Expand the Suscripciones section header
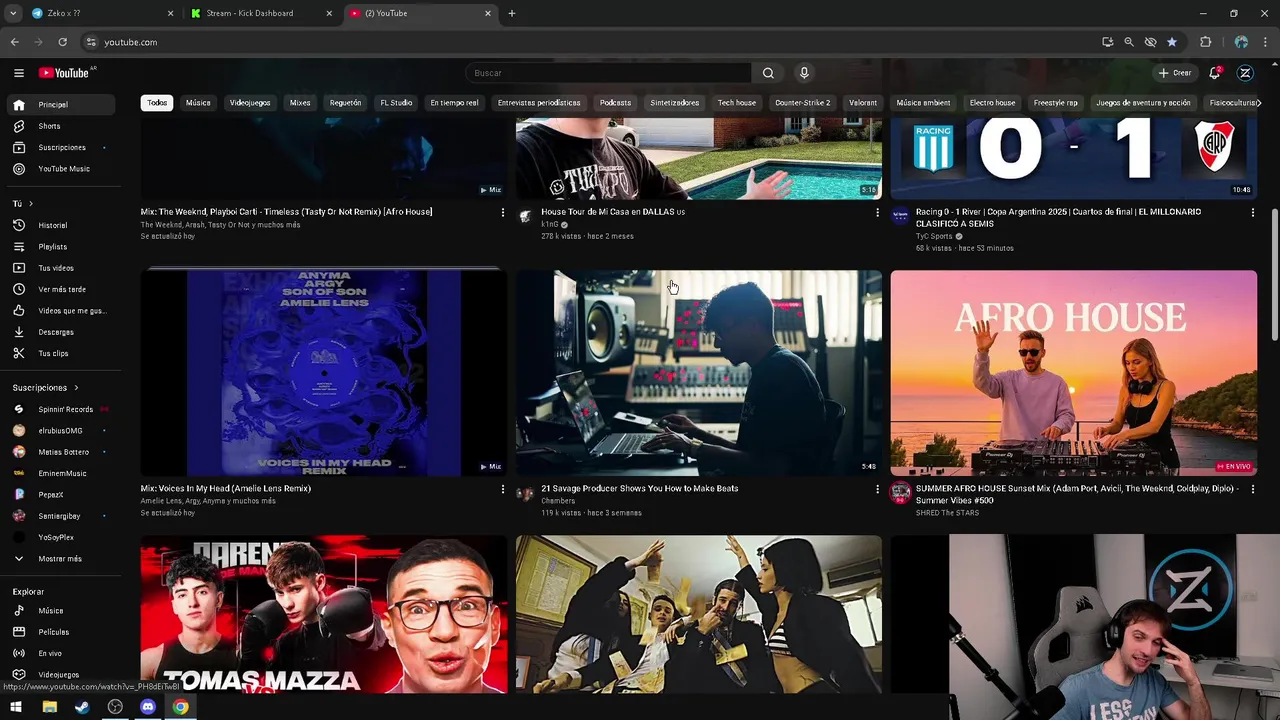Viewport: 1280px width, 720px height. point(45,388)
